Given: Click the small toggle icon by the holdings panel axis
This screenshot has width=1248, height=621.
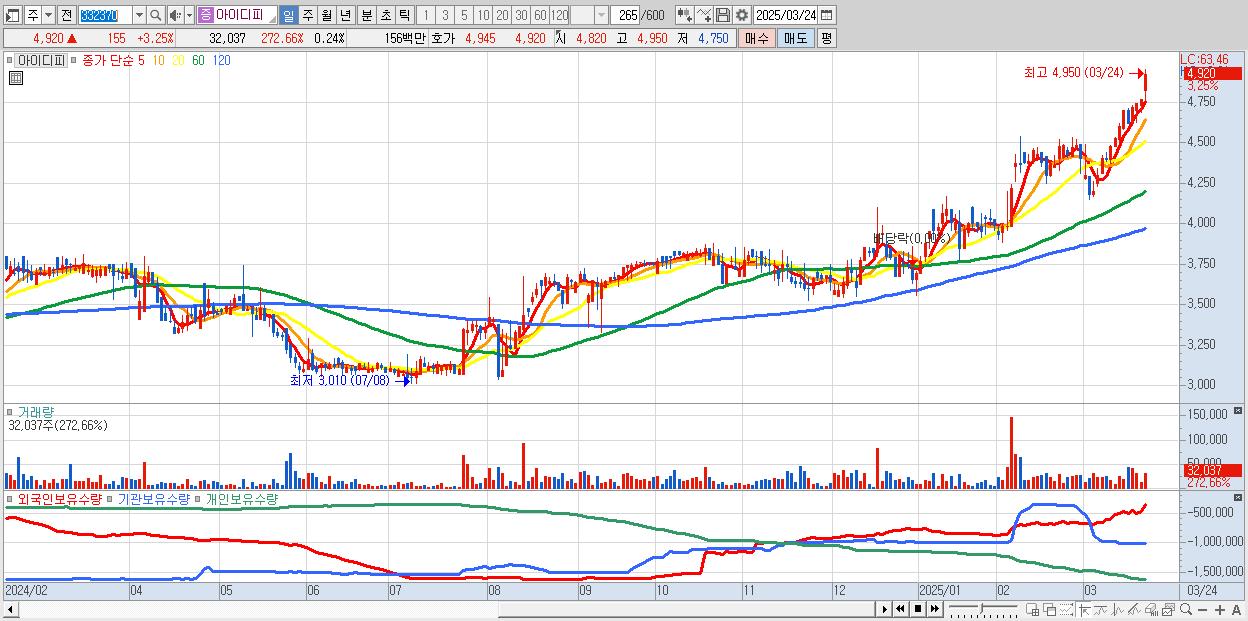Looking at the screenshot, I should pos(1239,498).
